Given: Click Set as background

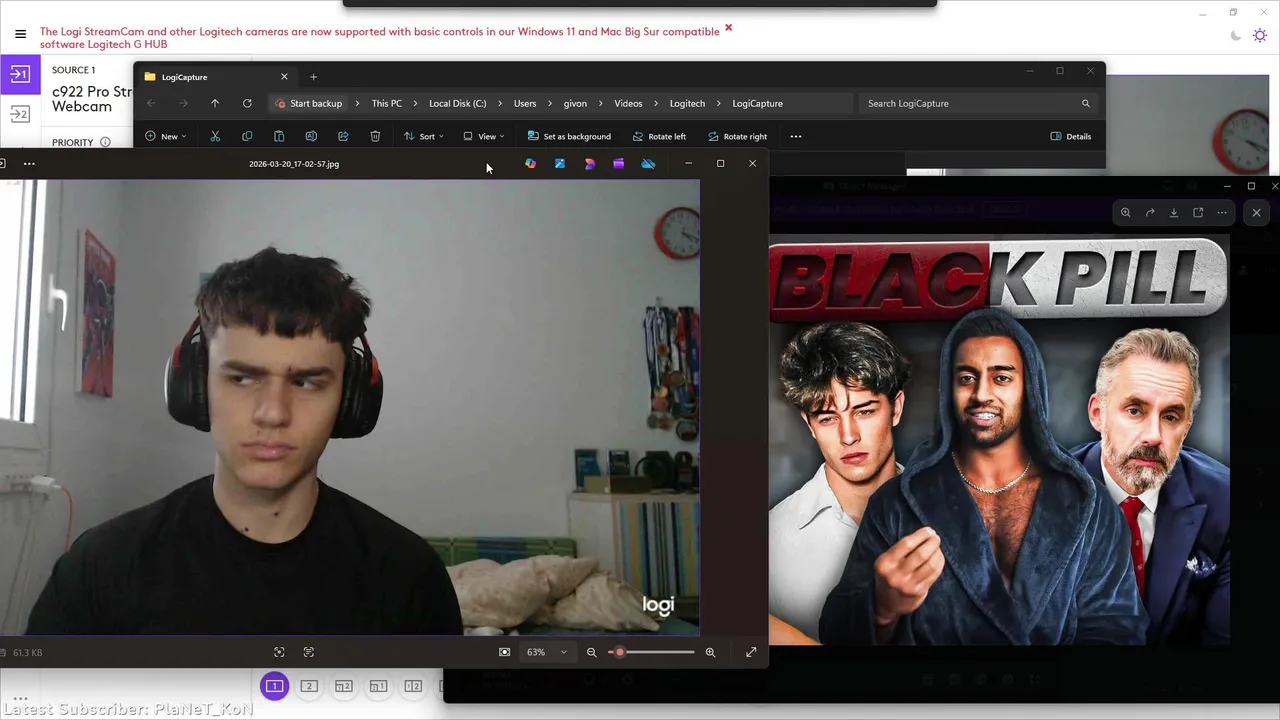Looking at the screenshot, I should click(x=569, y=136).
